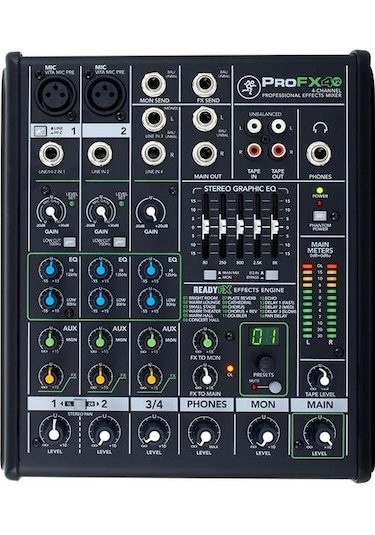This screenshot has height=535, width=375.
Task: Click the headphones icon above PHONES jack
Action: (x=320, y=128)
